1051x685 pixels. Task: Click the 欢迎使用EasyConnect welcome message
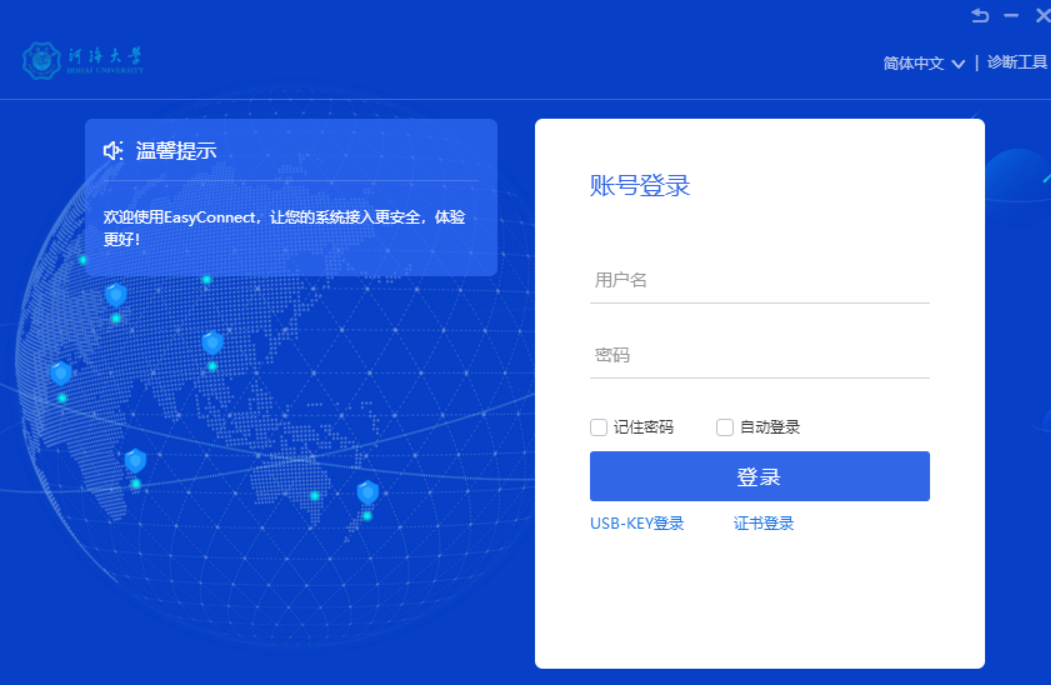tap(284, 228)
